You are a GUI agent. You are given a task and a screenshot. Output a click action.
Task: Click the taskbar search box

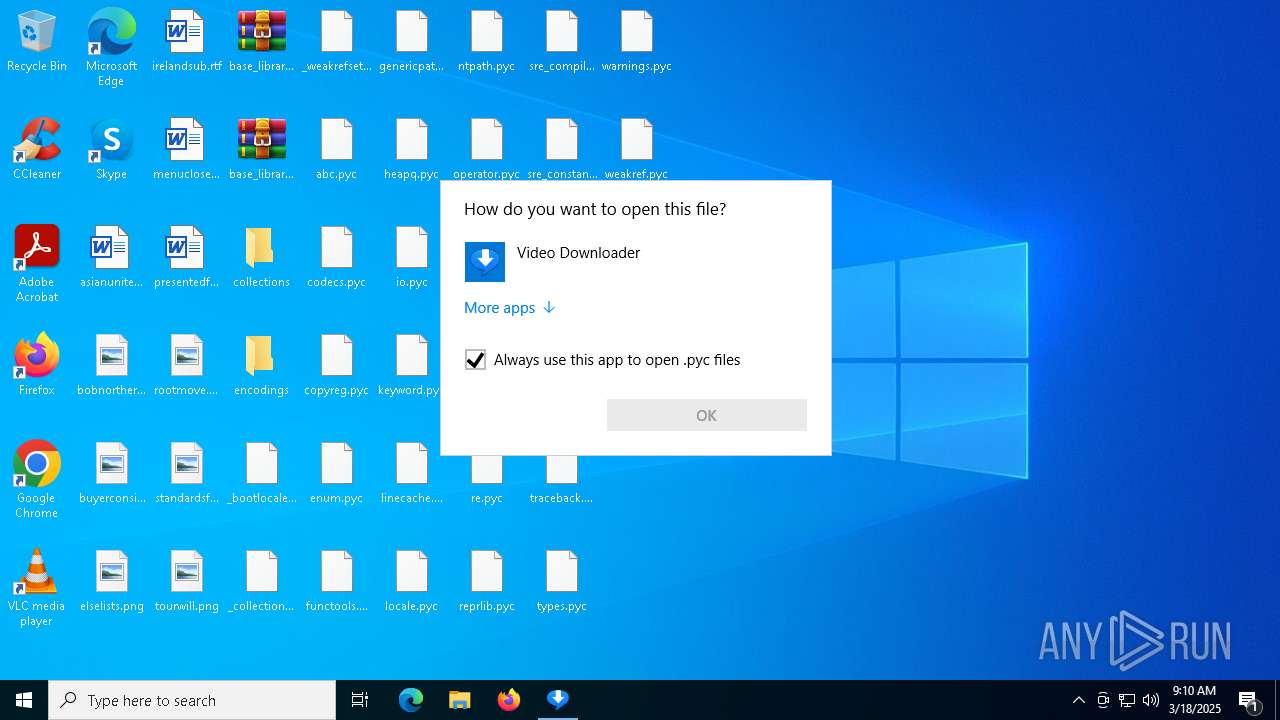tap(192, 700)
